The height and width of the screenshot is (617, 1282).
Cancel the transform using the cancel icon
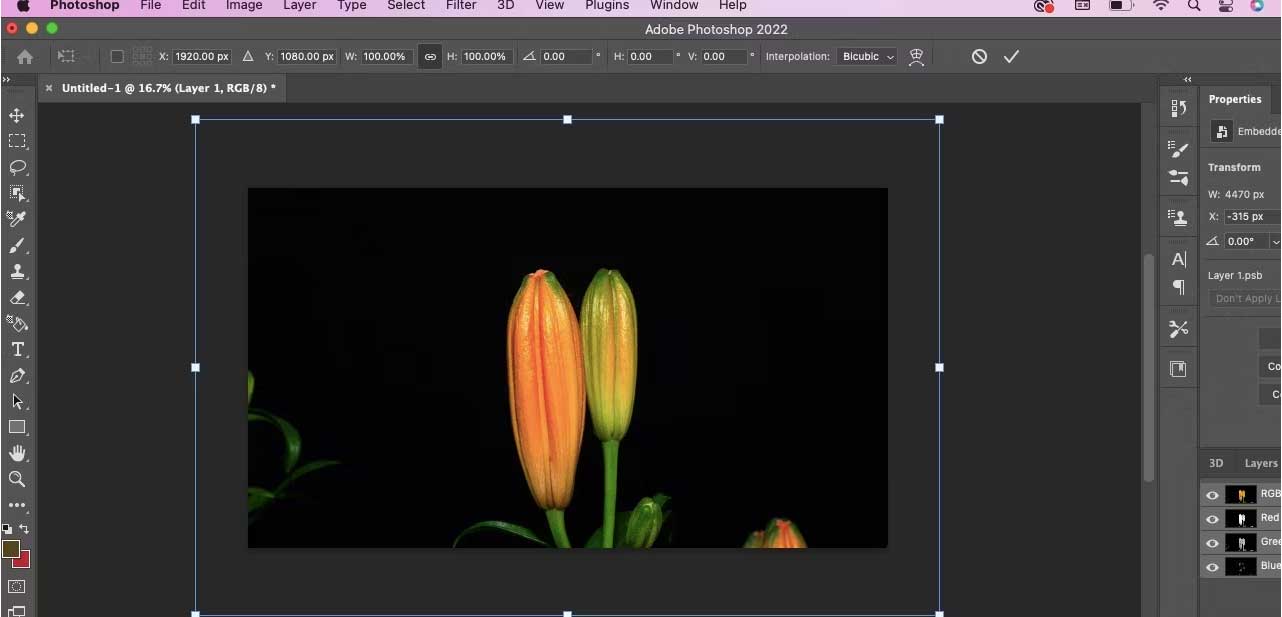point(979,57)
